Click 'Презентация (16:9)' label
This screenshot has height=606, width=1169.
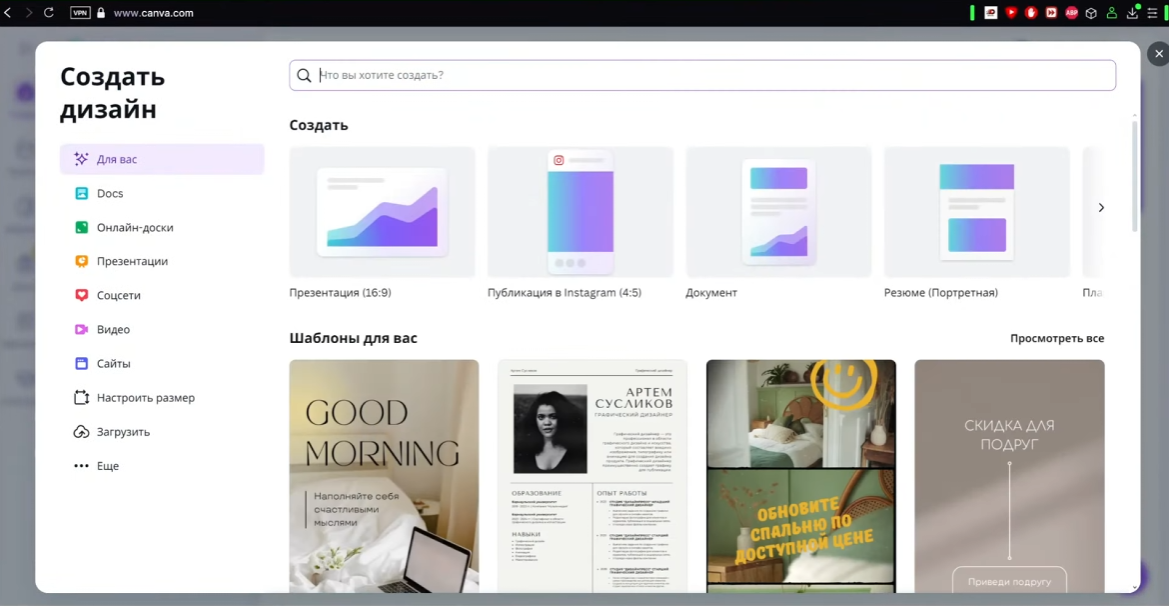coord(340,293)
